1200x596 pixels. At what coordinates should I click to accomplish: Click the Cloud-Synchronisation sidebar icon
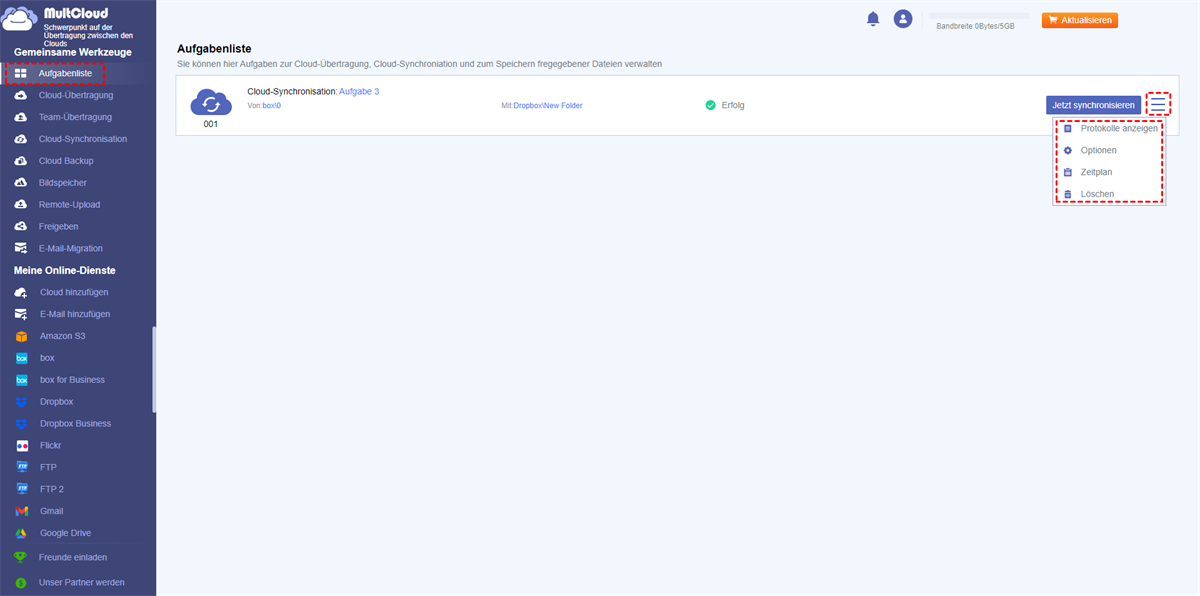(21, 139)
